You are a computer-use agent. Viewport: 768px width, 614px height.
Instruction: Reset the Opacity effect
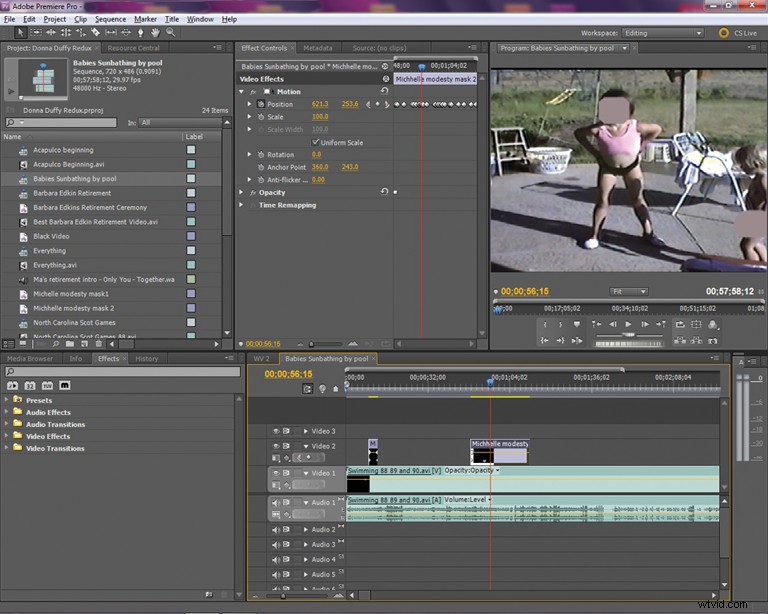click(384, 192)
